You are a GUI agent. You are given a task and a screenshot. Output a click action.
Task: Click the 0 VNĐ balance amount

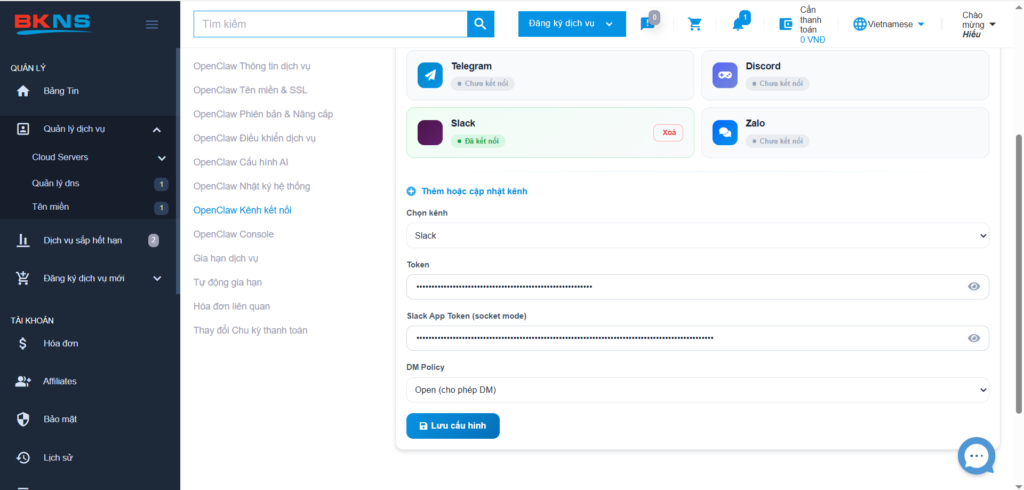[x=812, y=40]
